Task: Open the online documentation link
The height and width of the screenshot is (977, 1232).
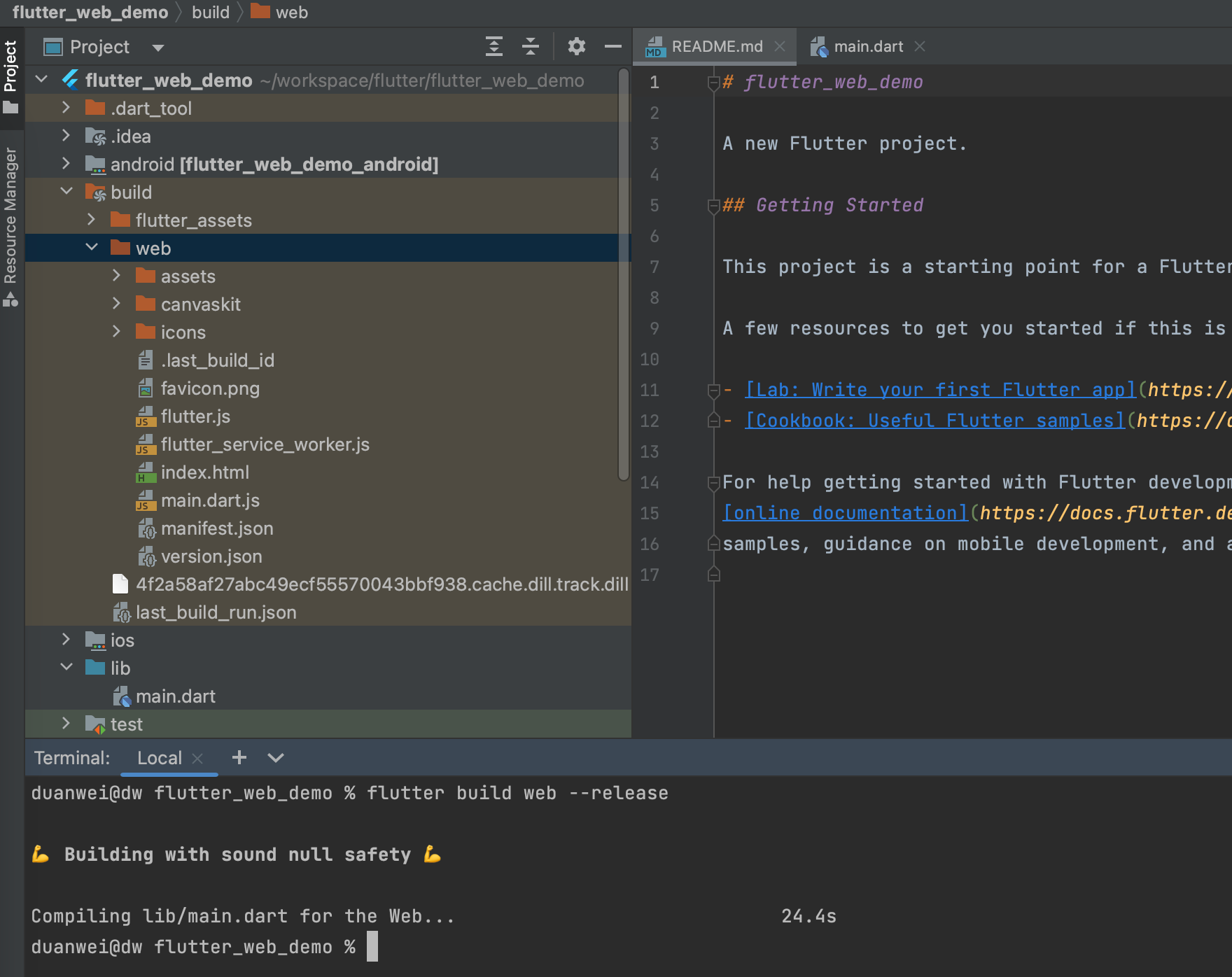Action: coord(846,513)
